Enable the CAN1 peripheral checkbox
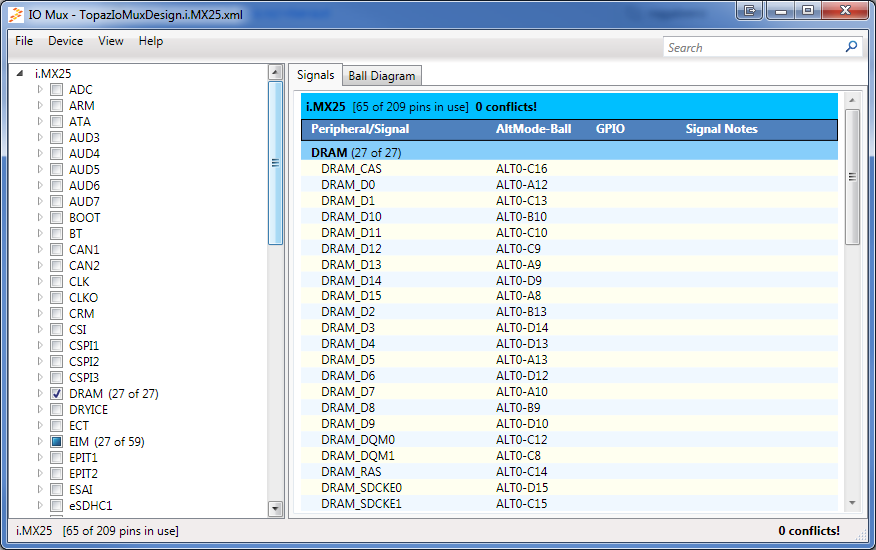Screen dimensions: 876x550 click(56, 249)
